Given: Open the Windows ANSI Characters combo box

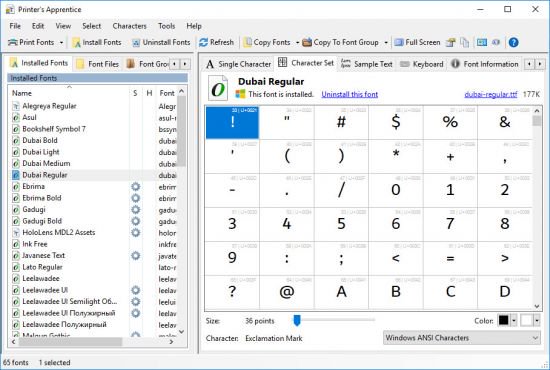Looking at the screenshot, I should (462, 338).
